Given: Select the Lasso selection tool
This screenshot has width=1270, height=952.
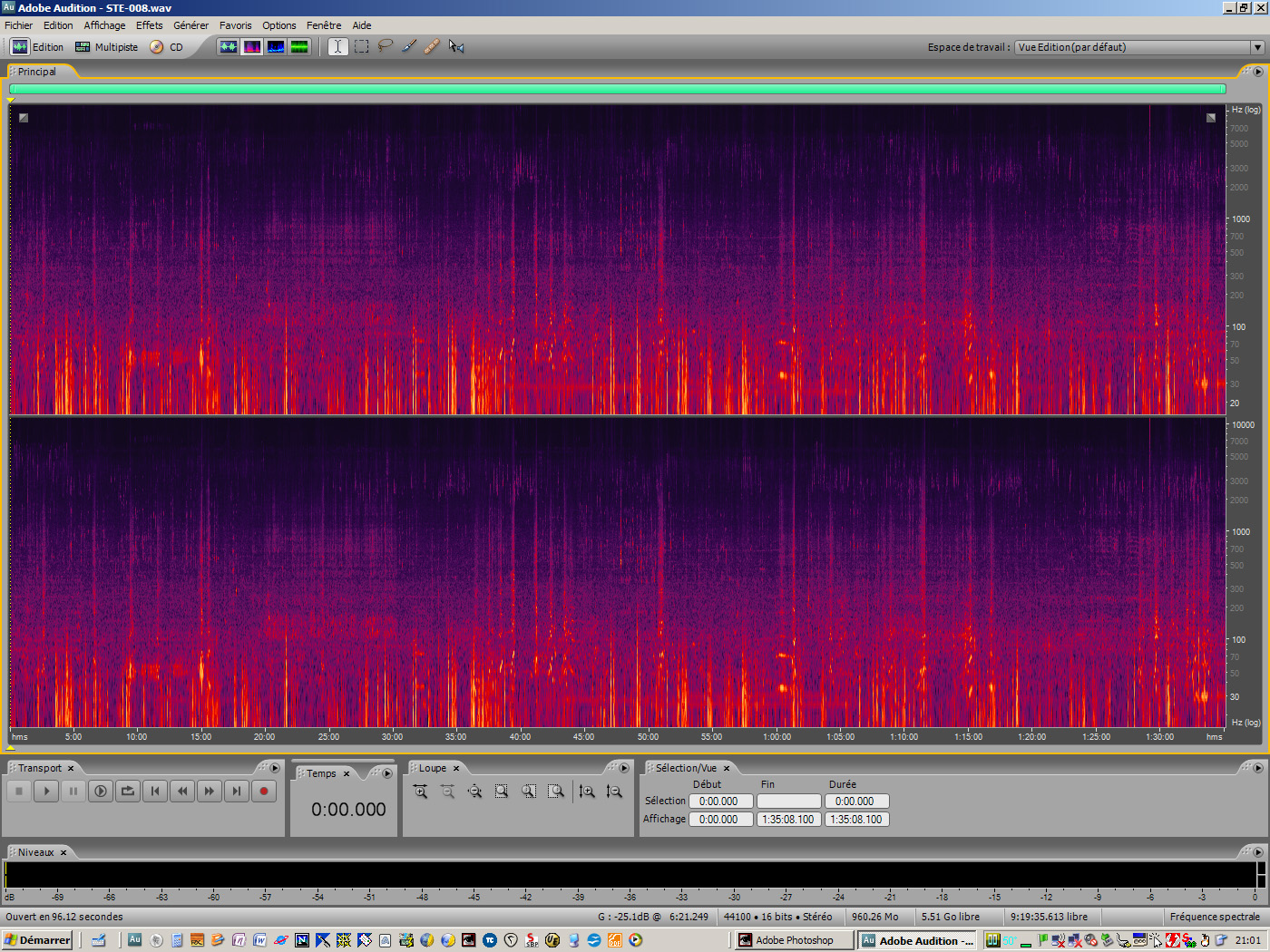Looking at the screenshot, I should [x=386, y=46].
